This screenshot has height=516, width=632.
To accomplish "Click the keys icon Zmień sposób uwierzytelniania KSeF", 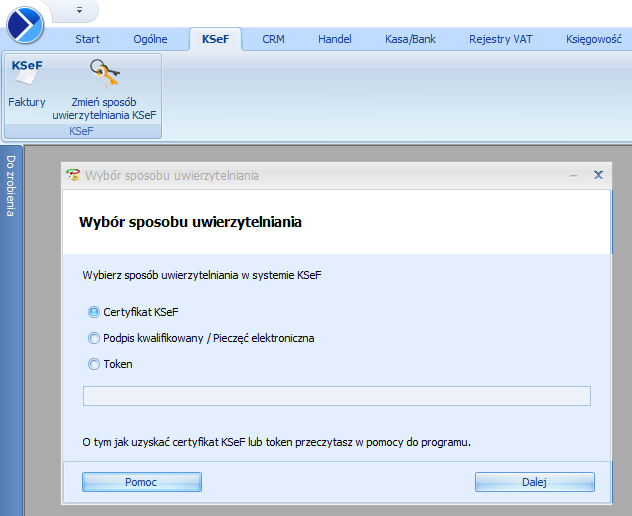I will 104,89.
